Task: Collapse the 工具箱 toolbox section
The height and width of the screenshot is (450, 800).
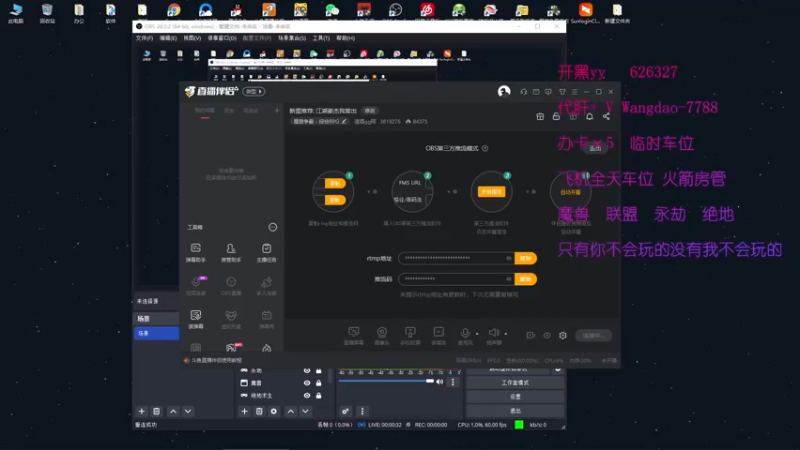Action: click(x=273, y=227)
